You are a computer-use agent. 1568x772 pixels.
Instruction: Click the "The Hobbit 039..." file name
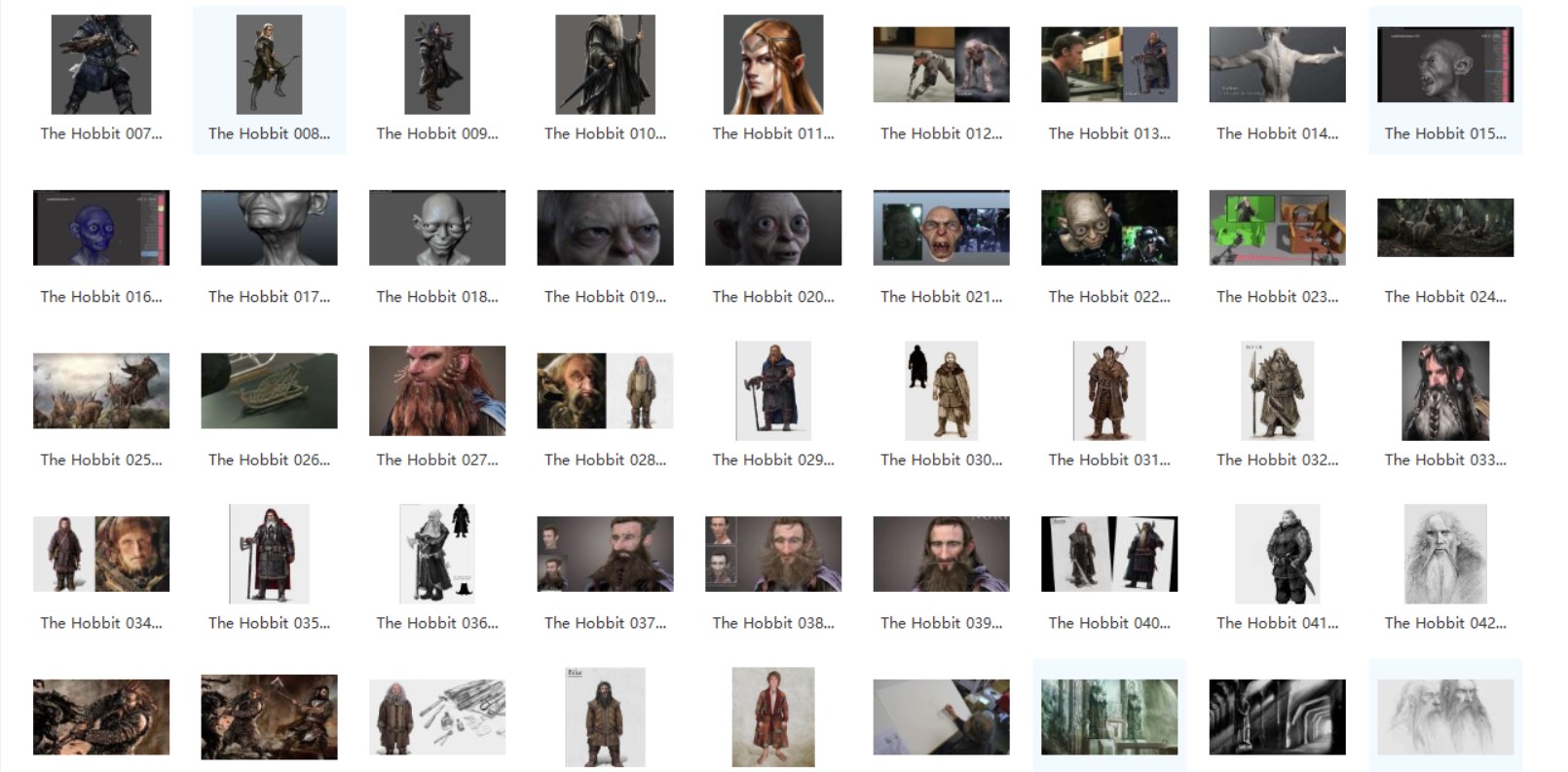941,623
